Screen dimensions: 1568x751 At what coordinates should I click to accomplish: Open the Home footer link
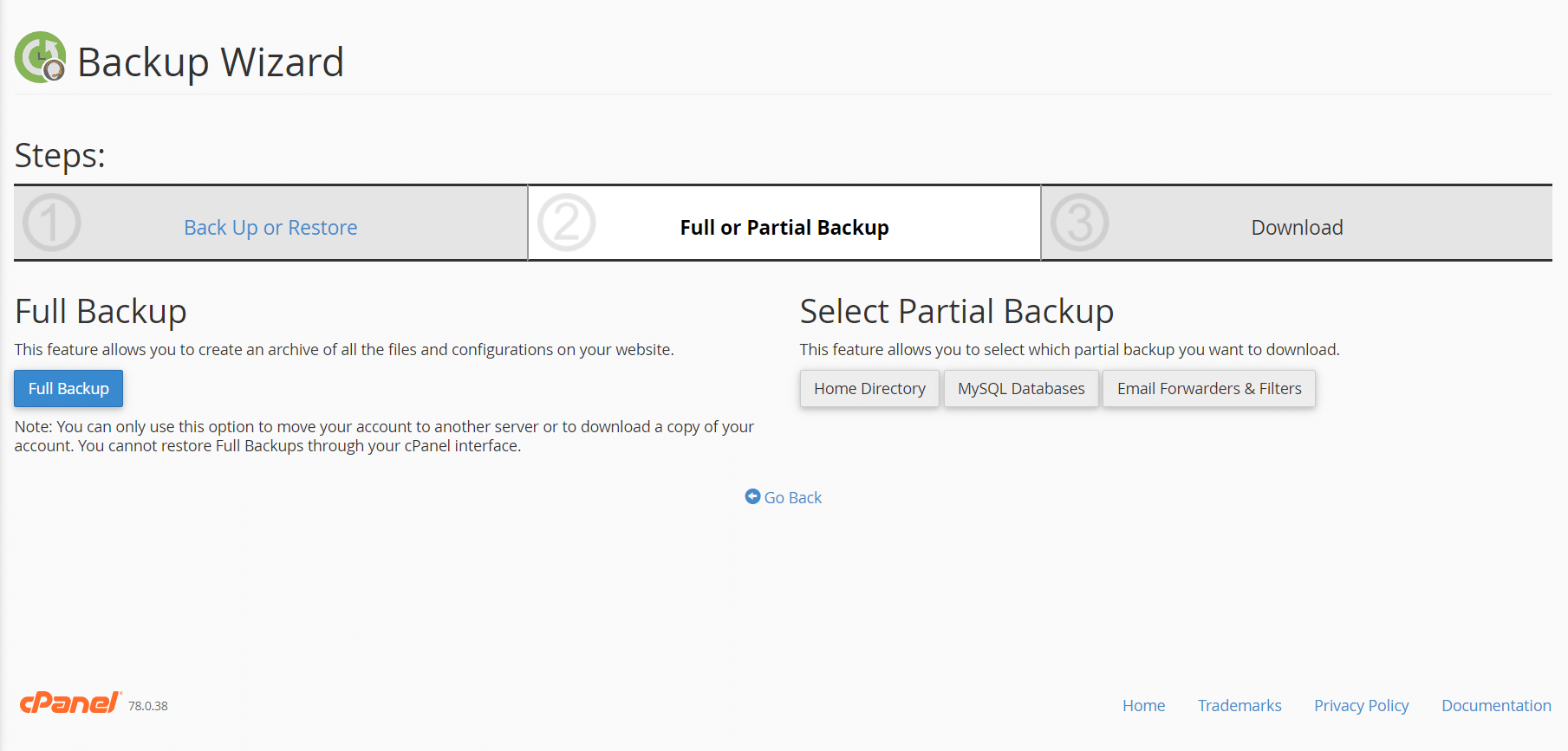pyautogui.click(x=1143, y=706)
